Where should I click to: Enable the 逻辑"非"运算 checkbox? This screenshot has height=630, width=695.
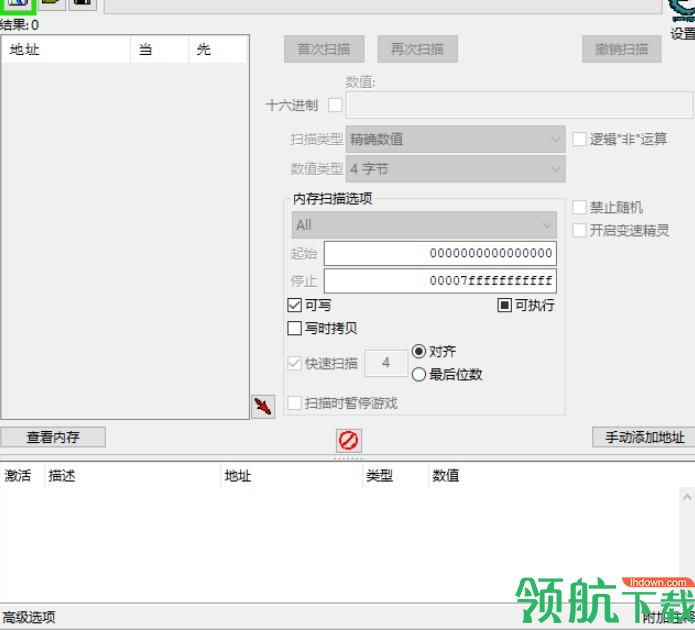pyautogui.click(x=579, y=139)
